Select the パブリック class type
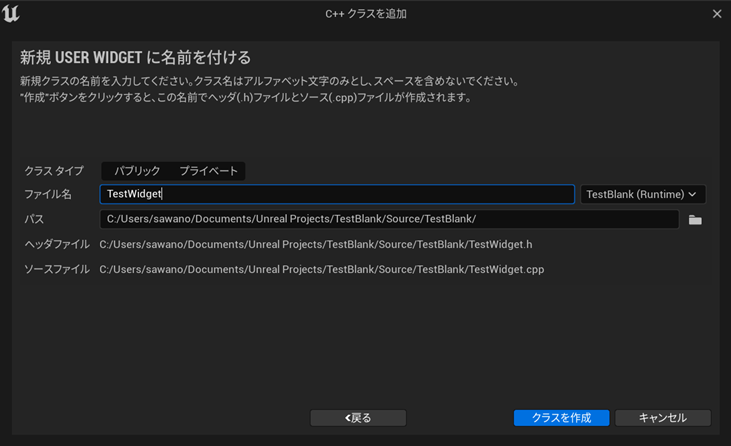 [x=137, y=171]
